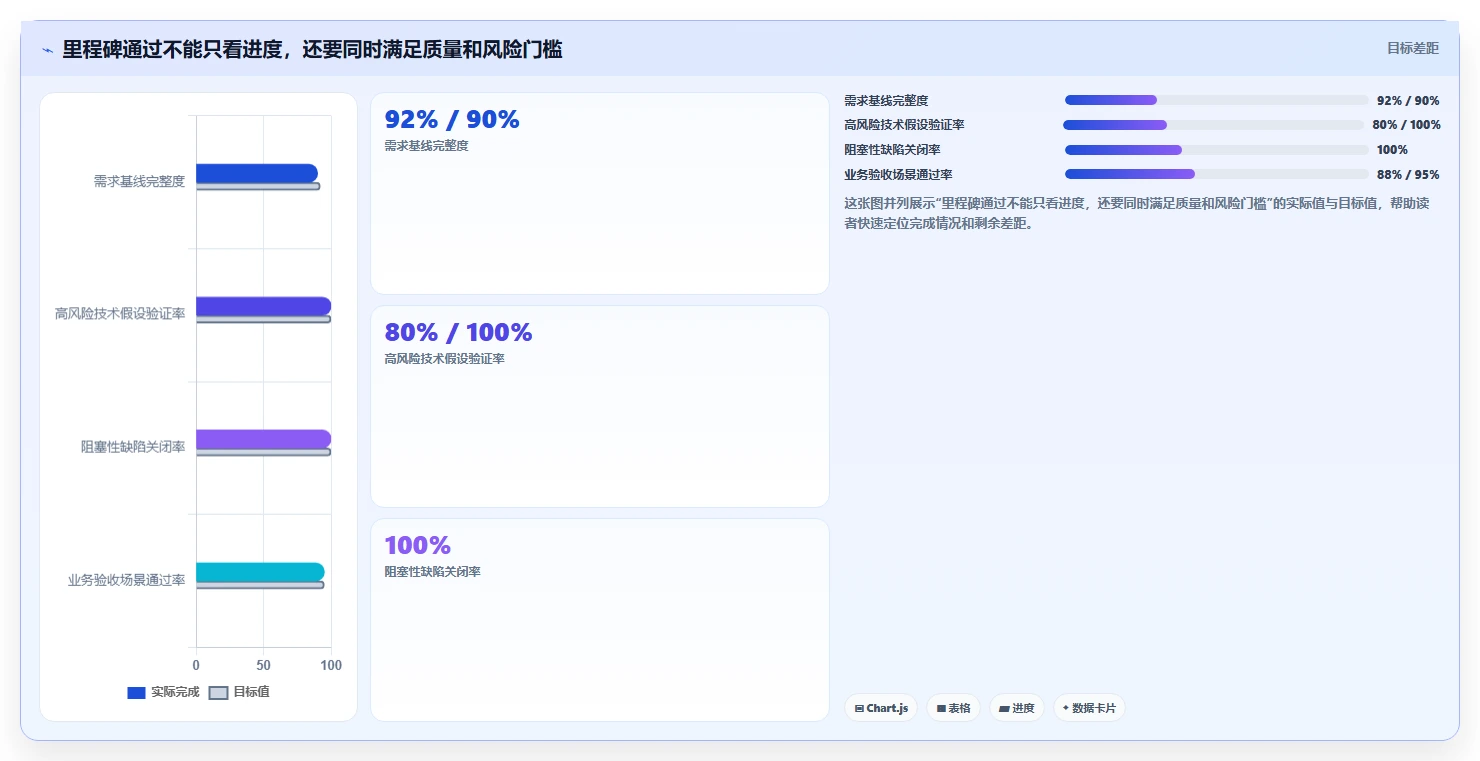Click the 高风险技术假设验证率 progress bar
Image resolution: width=1480 pixels, height=761 pixels.
1213,125
